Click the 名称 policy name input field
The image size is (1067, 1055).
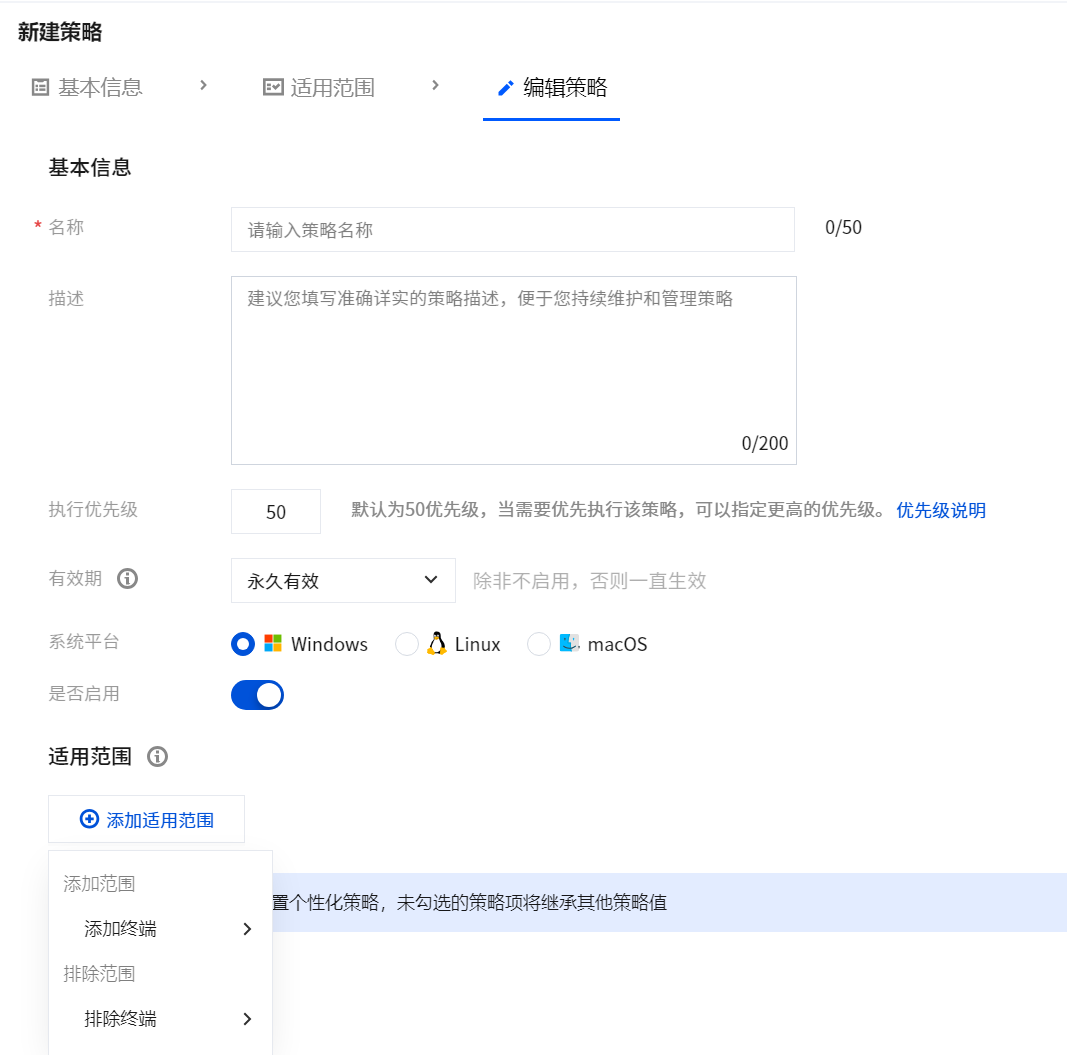coord(512,230)
